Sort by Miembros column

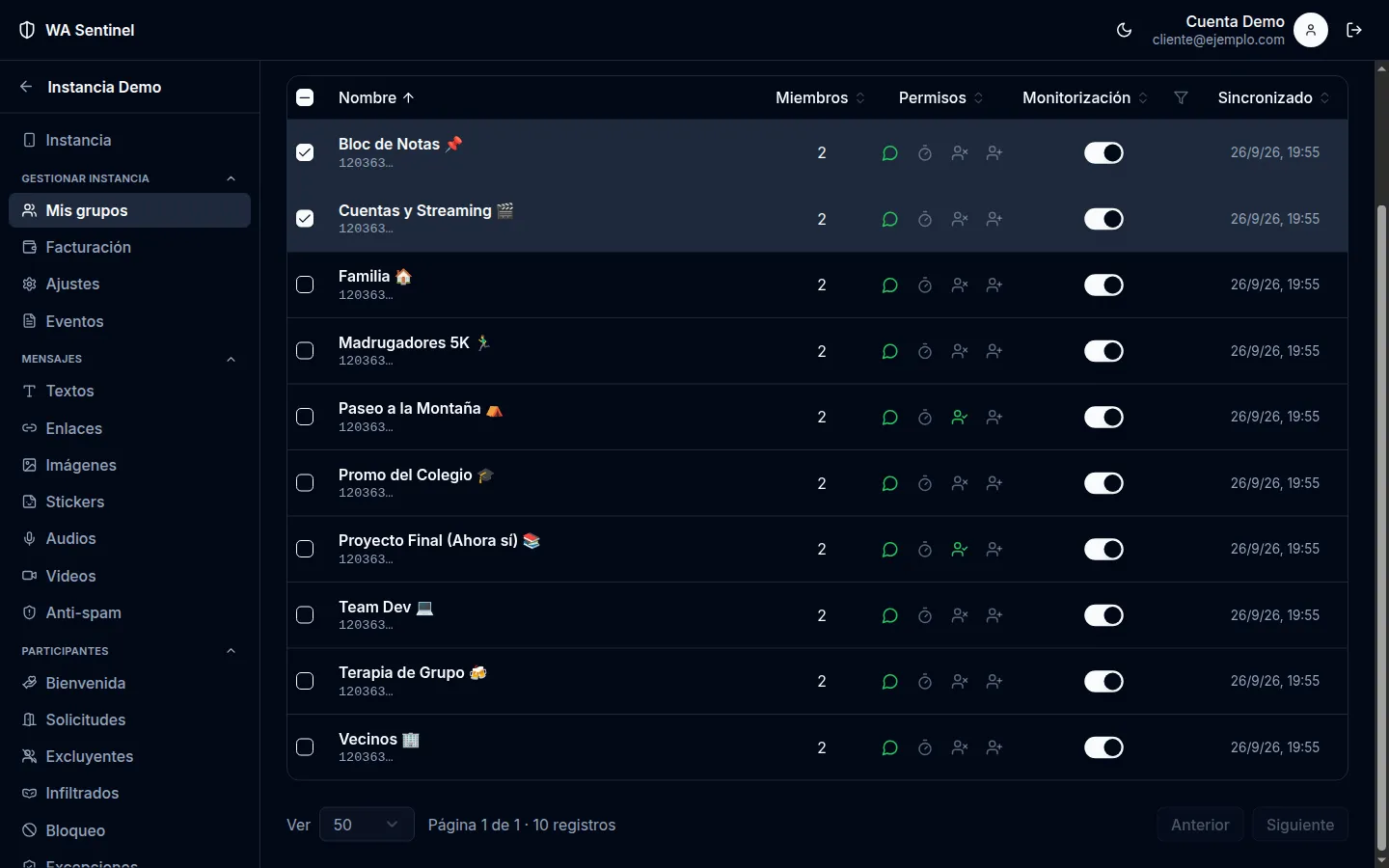coord(820,97)
